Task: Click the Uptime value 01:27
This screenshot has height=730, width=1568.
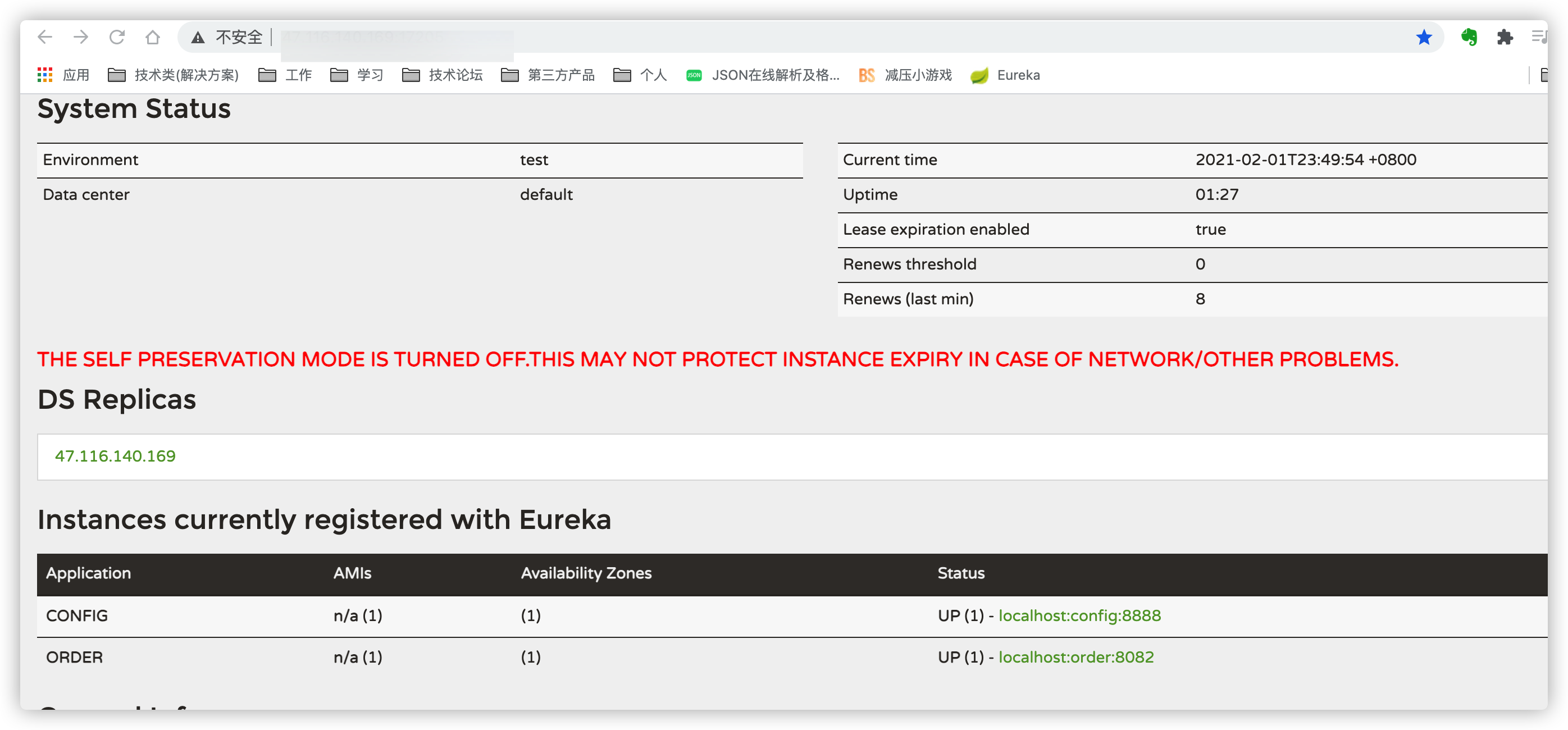Action: coord(1217,194)
